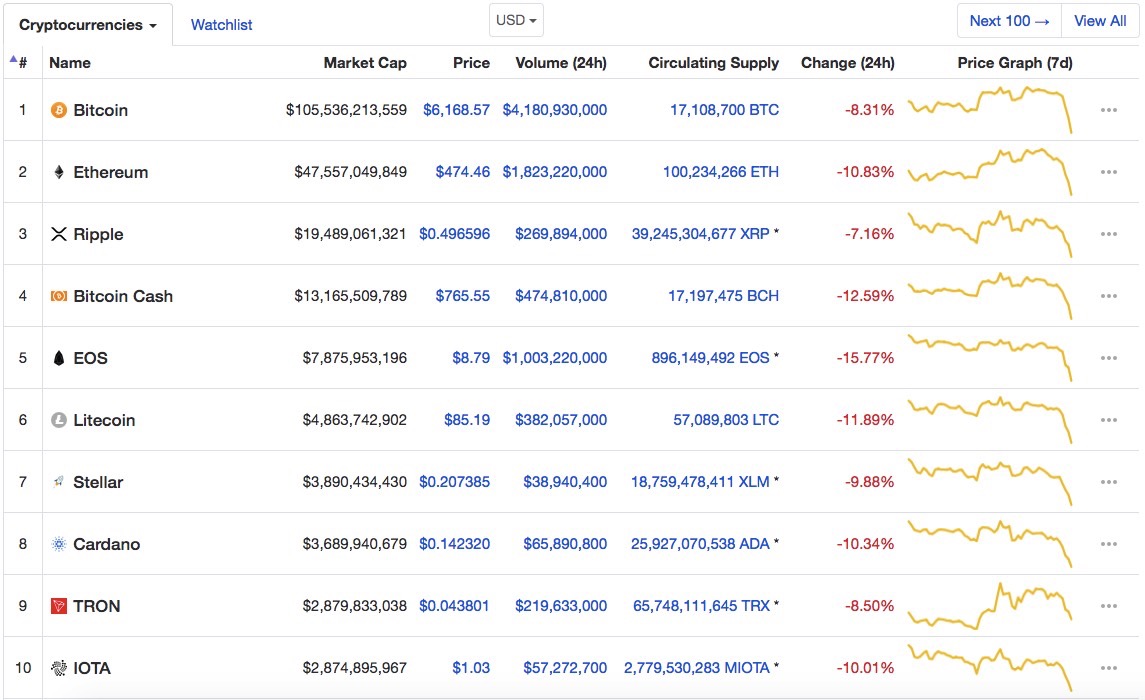Viewport: 1145px width, 700px height.
Task: Click the Price Graph (7d) header
Action: [x=1015, y=63]
